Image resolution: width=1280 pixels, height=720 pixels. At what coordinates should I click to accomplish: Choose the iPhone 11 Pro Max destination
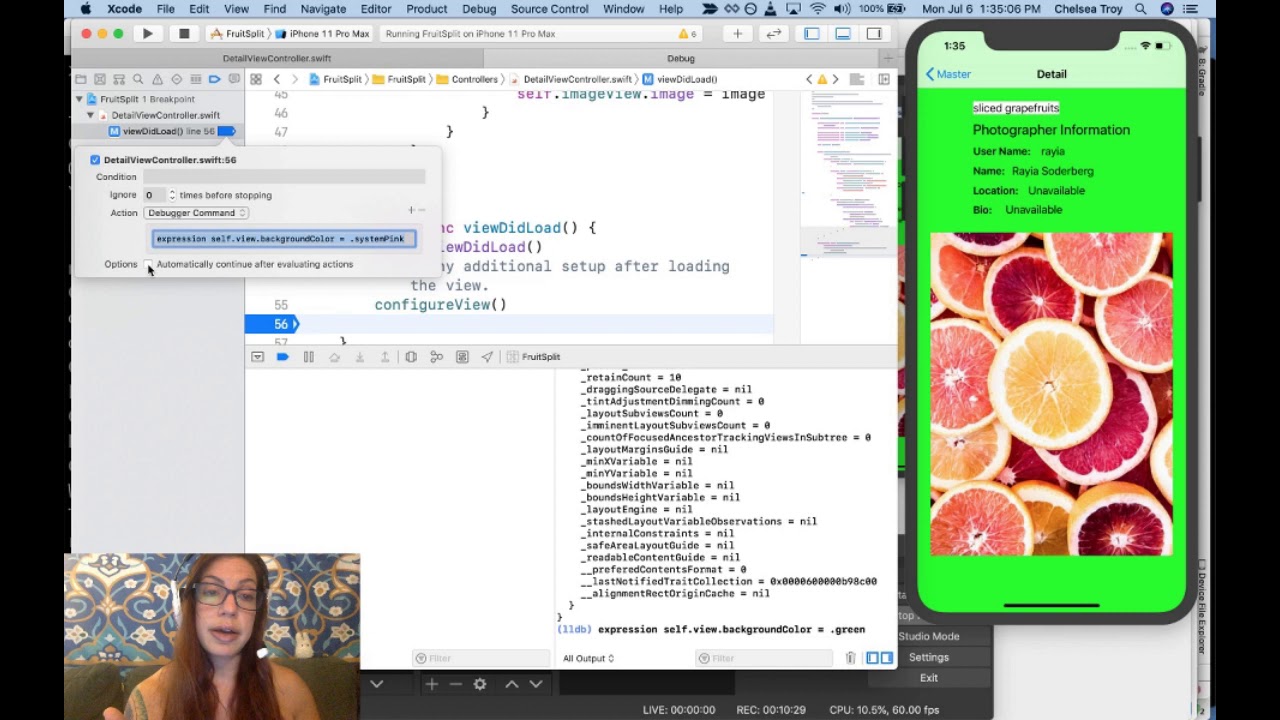click(322, 34)
